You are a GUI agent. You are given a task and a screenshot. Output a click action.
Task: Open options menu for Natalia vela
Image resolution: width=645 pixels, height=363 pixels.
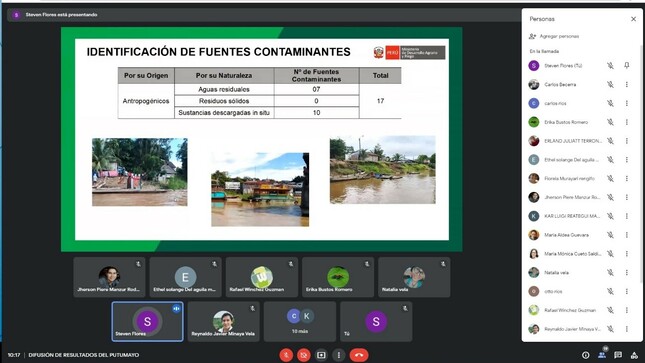626,272
